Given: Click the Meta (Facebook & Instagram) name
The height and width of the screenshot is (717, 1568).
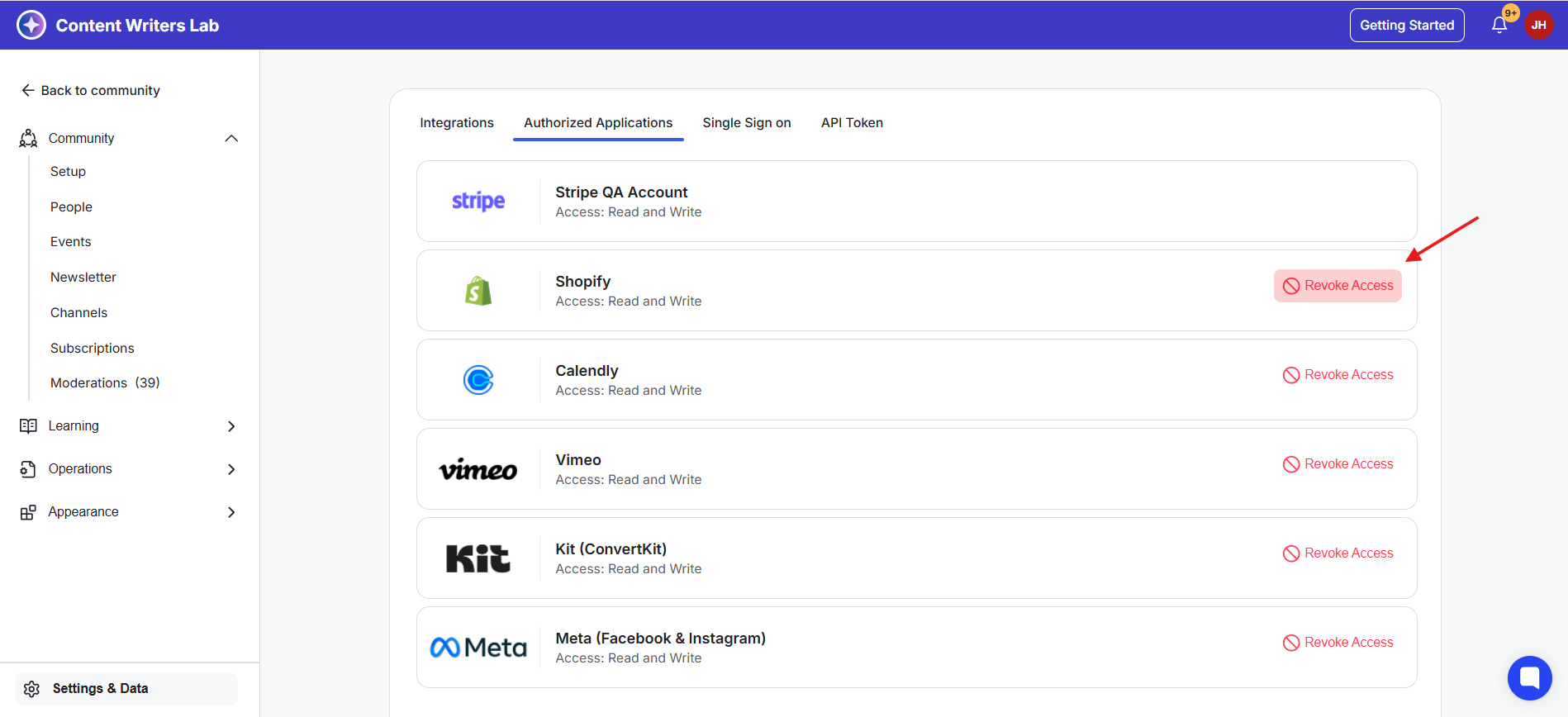Looking at the screenshot, I should click(x=661, y=638).
